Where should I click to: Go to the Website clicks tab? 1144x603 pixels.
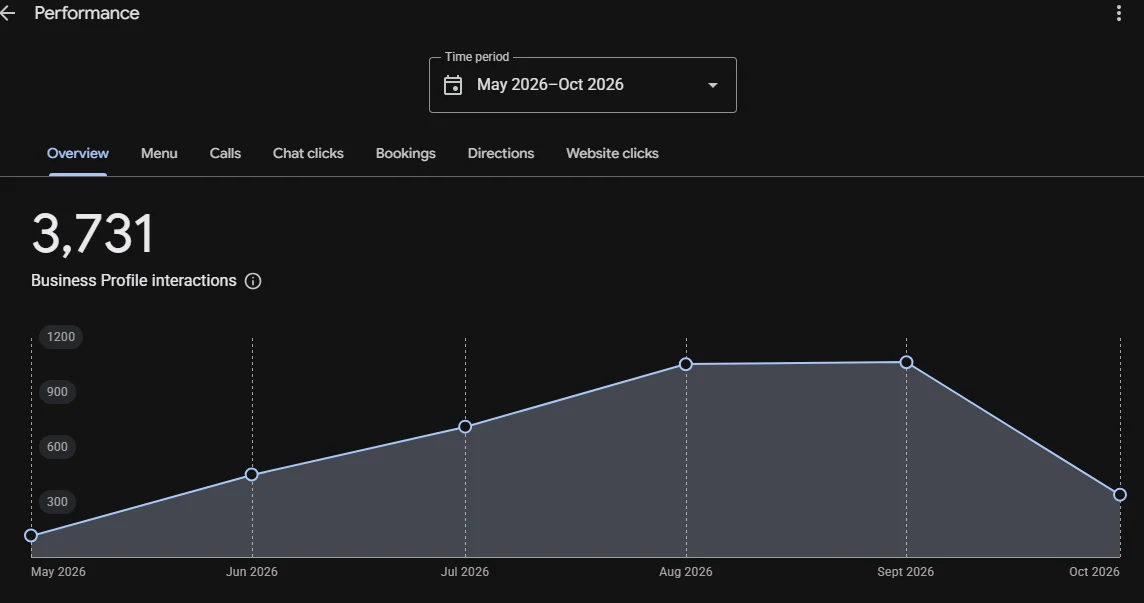tap(612, 153)
